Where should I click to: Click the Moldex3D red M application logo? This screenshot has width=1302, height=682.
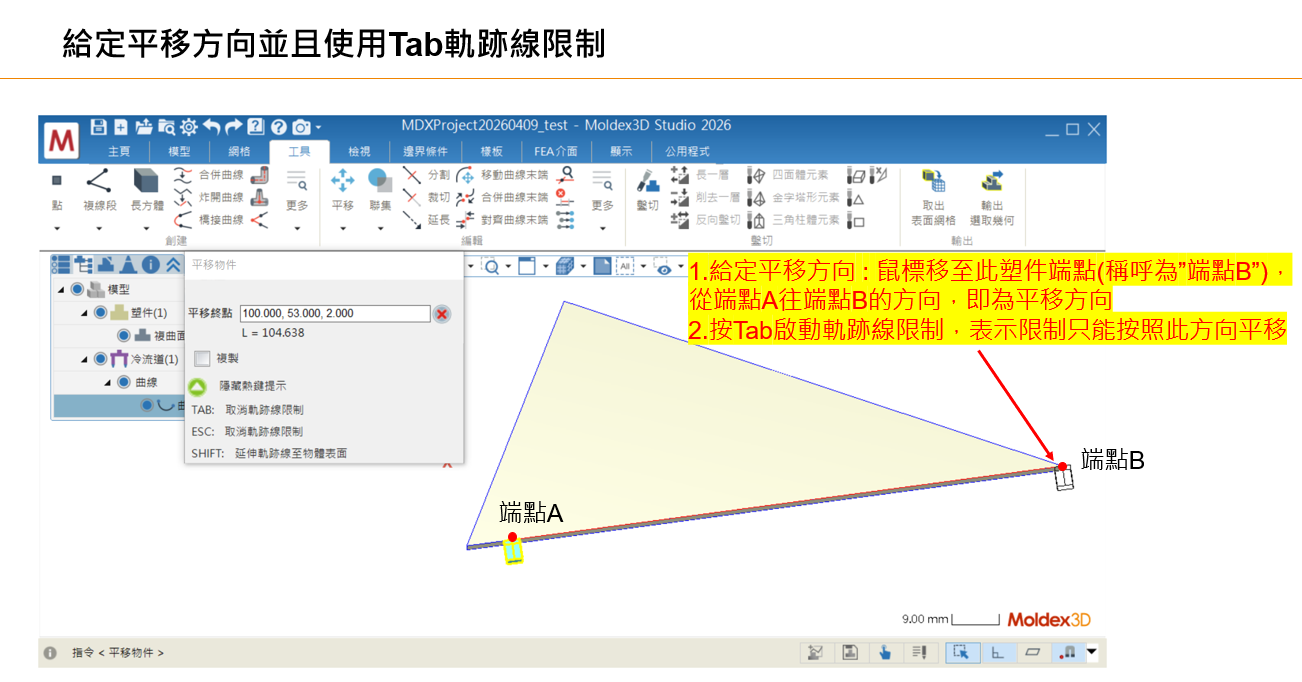point(62,140)
